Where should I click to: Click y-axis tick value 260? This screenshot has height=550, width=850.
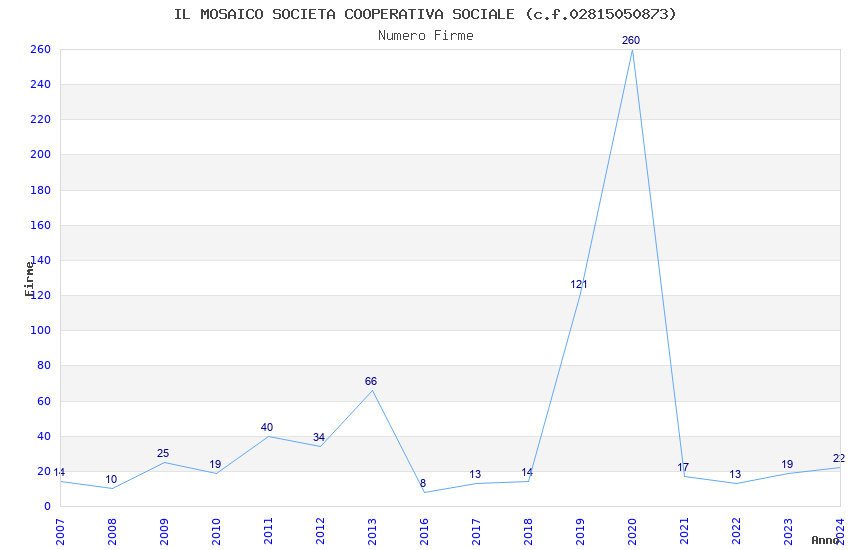[41, 49]
